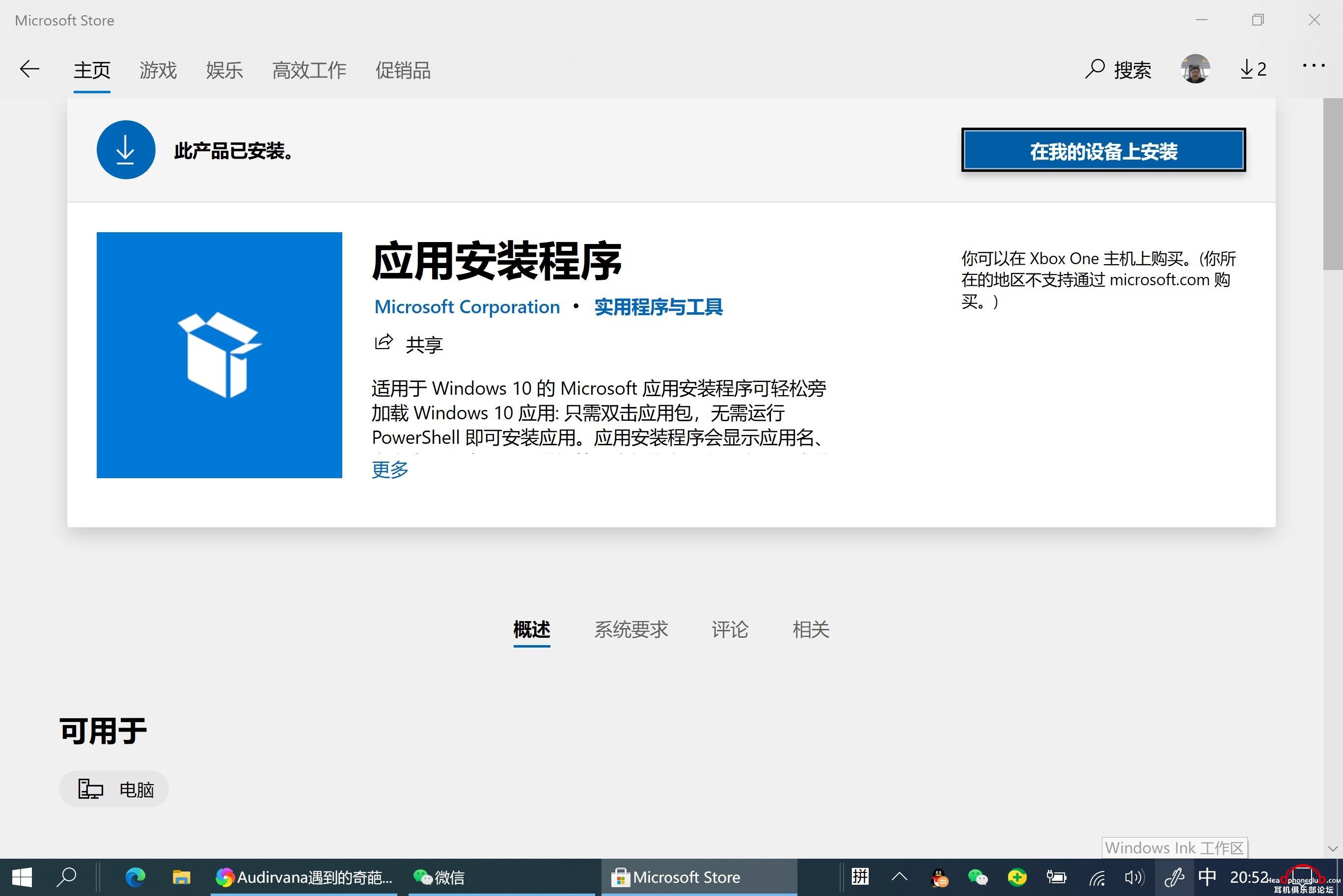This screenshot has width=1343, height=896.
Task: Open the green plus security tray icon
Action: (x=1017, y=877)
